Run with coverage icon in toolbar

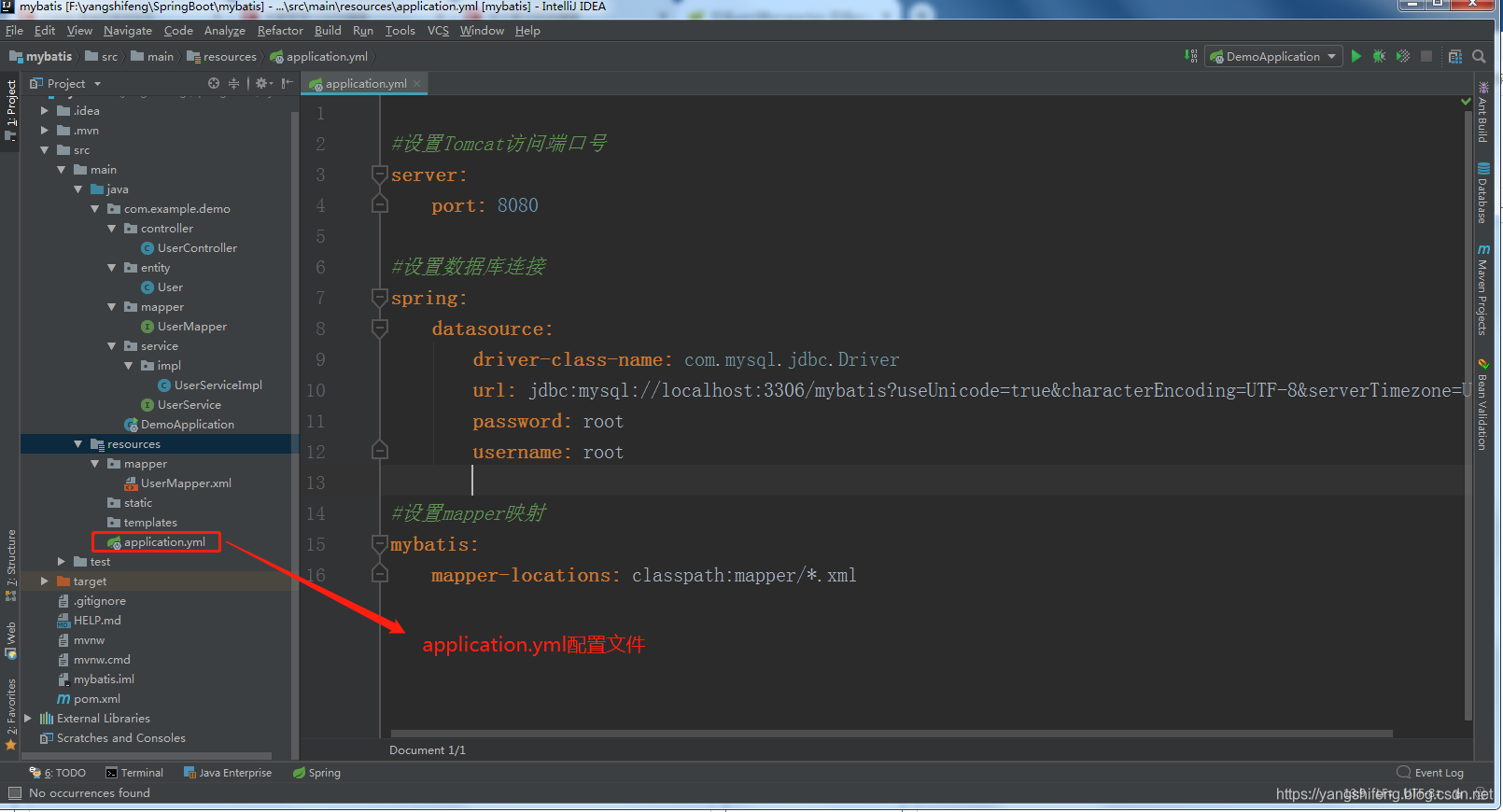pos(1402,56)
